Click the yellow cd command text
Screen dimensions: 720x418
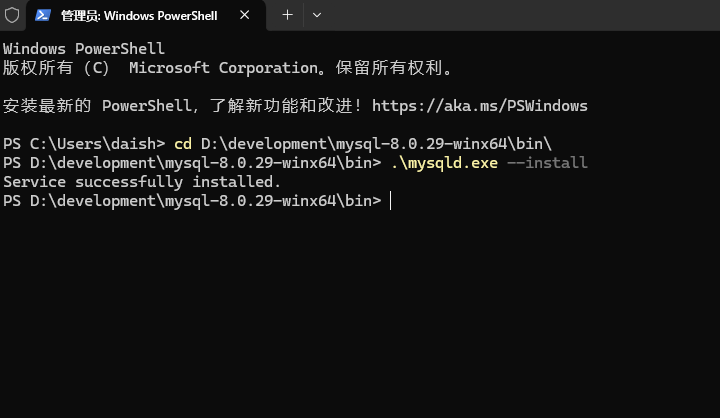tap(183, 144)
